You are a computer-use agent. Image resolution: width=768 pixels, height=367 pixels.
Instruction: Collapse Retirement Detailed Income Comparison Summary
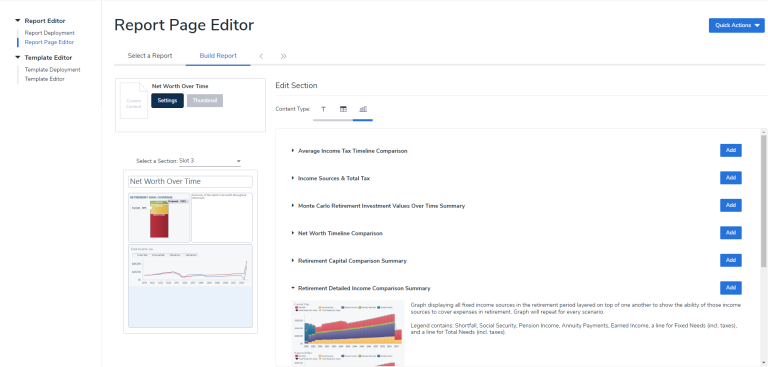[293, 288]
